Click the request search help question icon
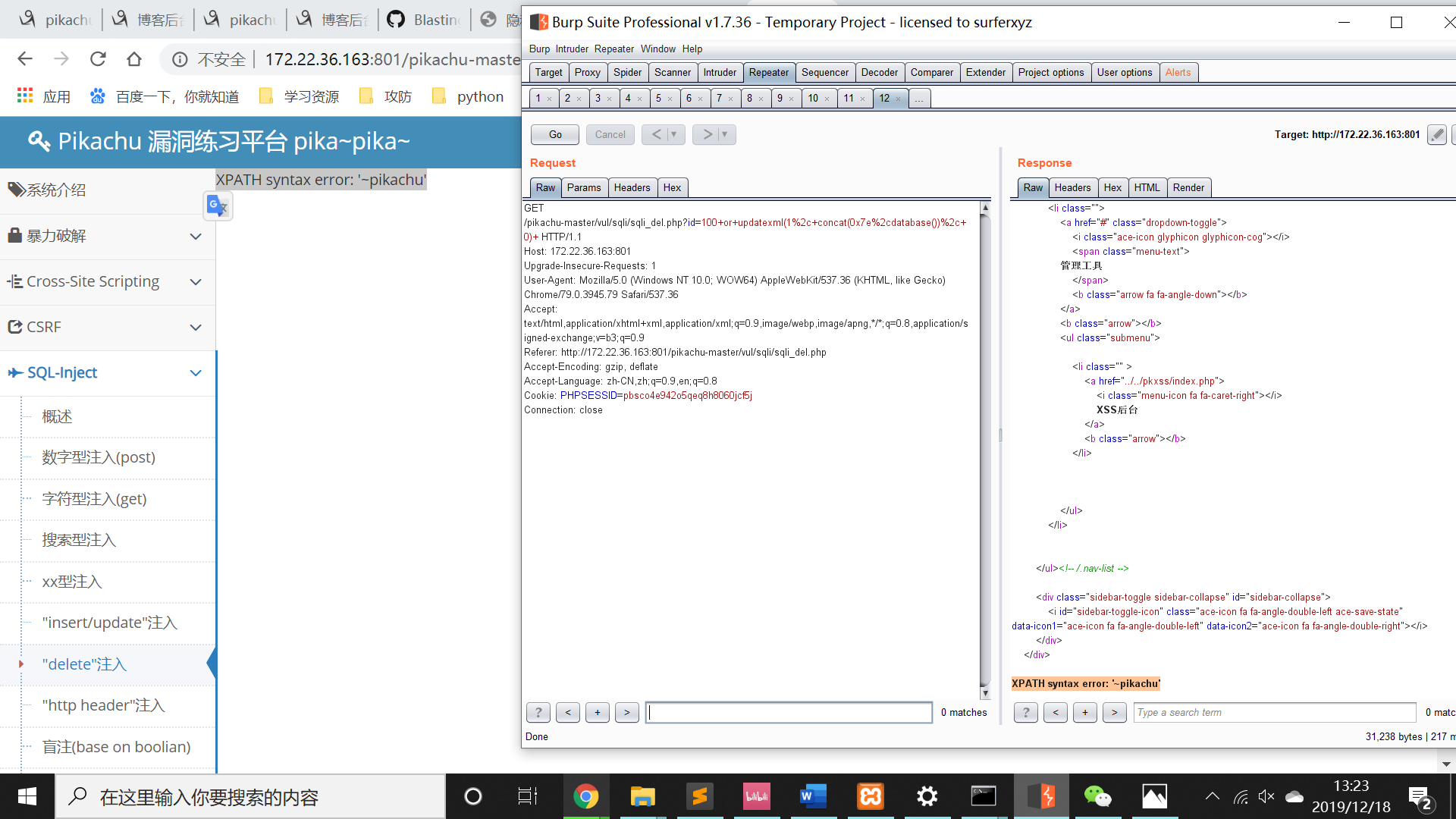 coord(538,712)
